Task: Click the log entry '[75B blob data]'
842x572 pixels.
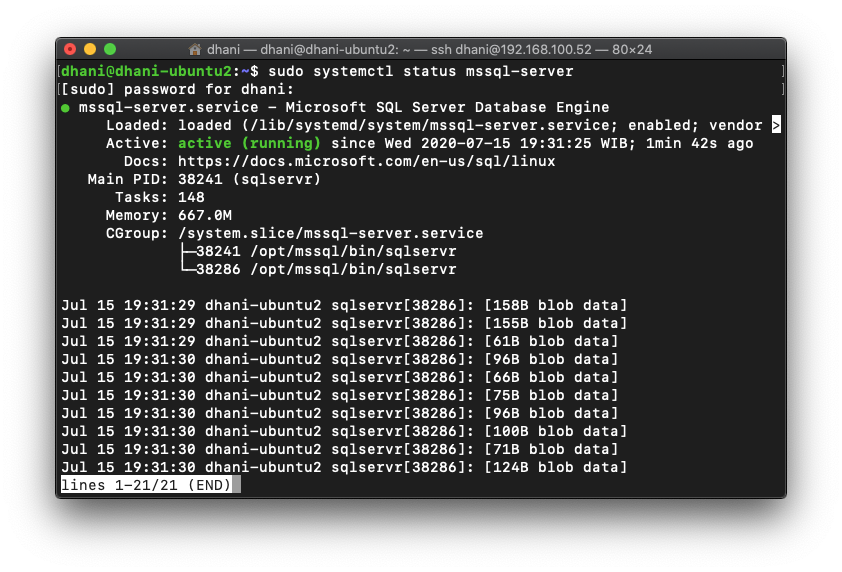Action: click(x=551, y=395)
